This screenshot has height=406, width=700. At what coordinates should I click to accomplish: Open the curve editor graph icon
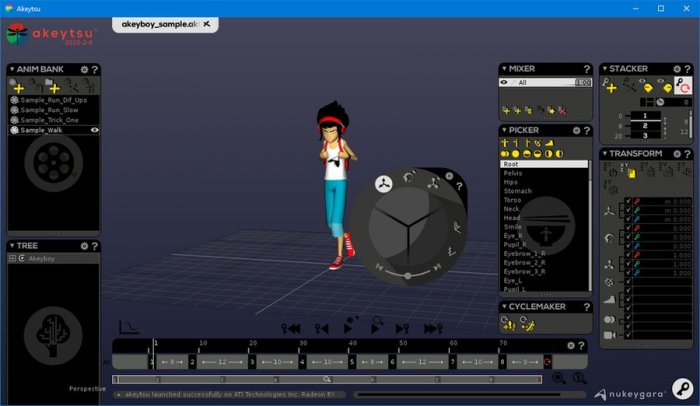pyautogui.click(x=129, y=326)
